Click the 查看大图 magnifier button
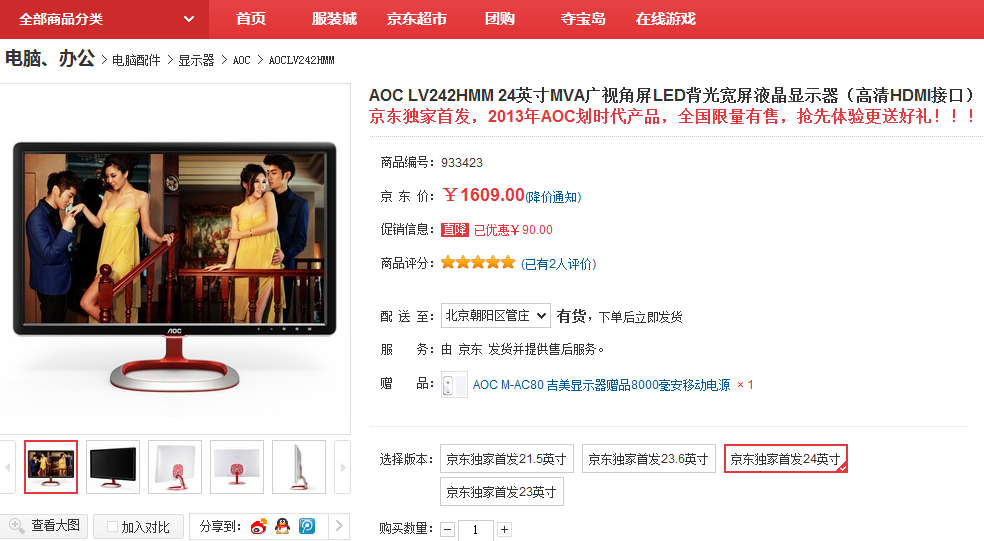 pos(45,526)
